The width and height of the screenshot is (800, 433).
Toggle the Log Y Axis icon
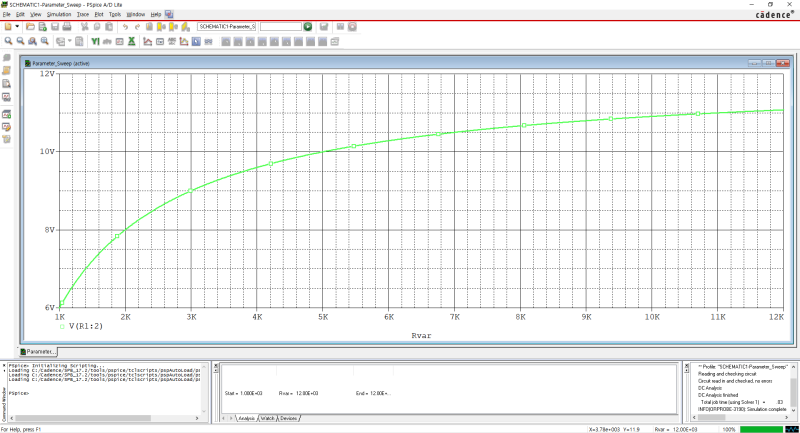pyautogui.click(x=95, y=41)
